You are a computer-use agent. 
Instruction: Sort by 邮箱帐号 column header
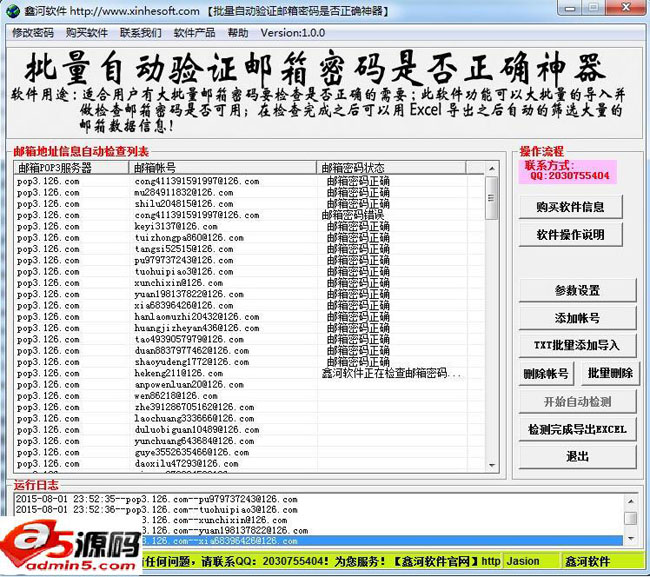[x=223, y=167]
